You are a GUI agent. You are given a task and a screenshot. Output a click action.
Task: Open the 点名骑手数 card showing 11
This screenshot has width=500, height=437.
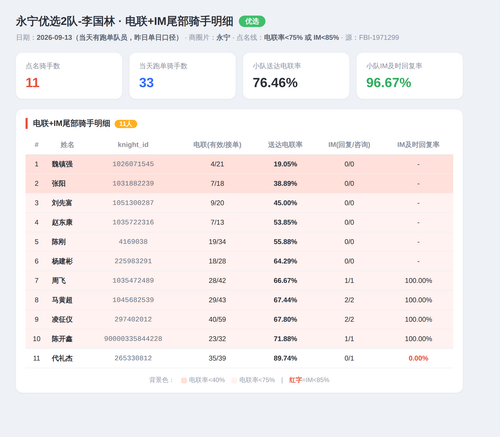[x=69, y=76]
